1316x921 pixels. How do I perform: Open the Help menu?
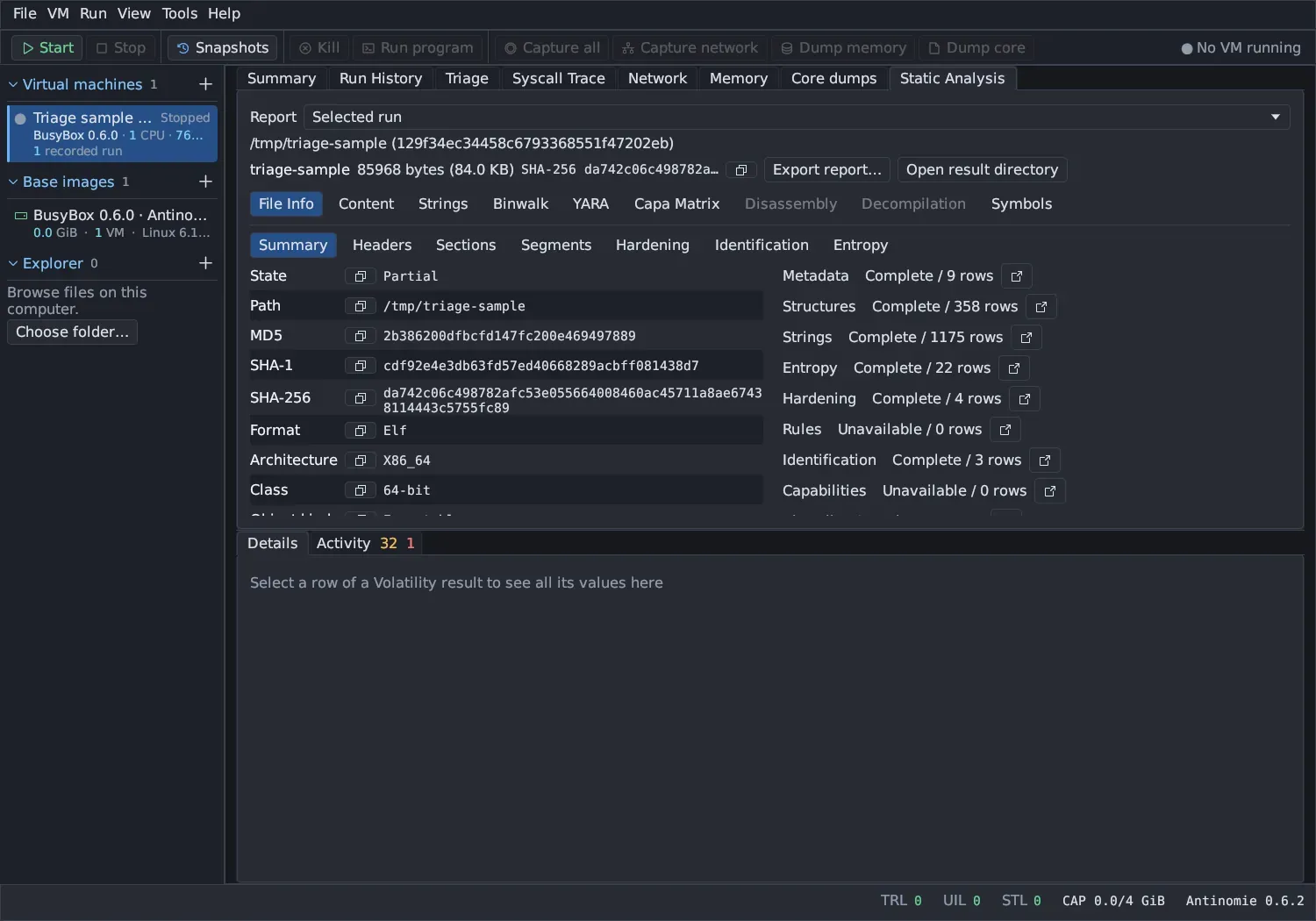click(x=224, y=13)
